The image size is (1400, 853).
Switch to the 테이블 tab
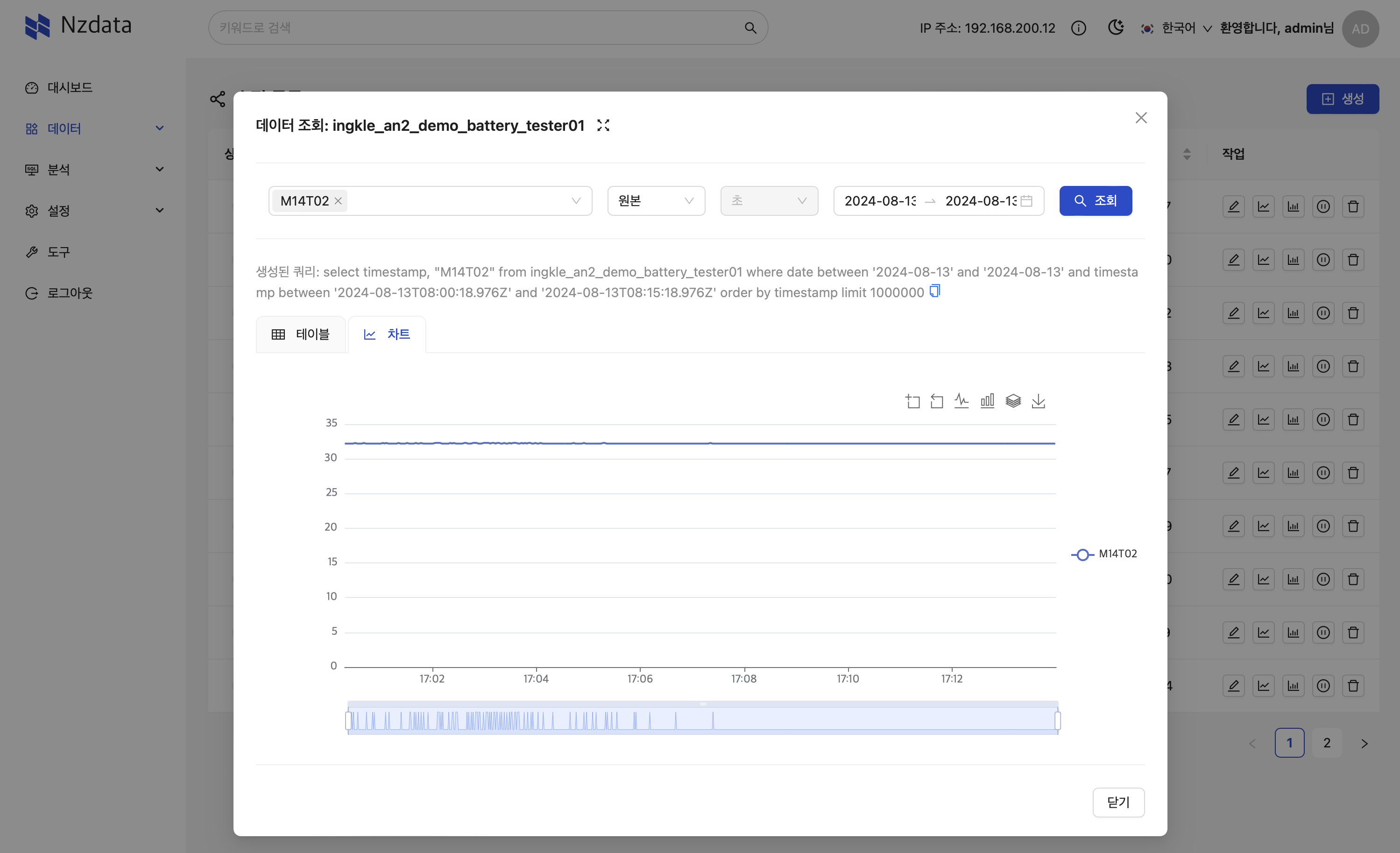tap(301, 335)
